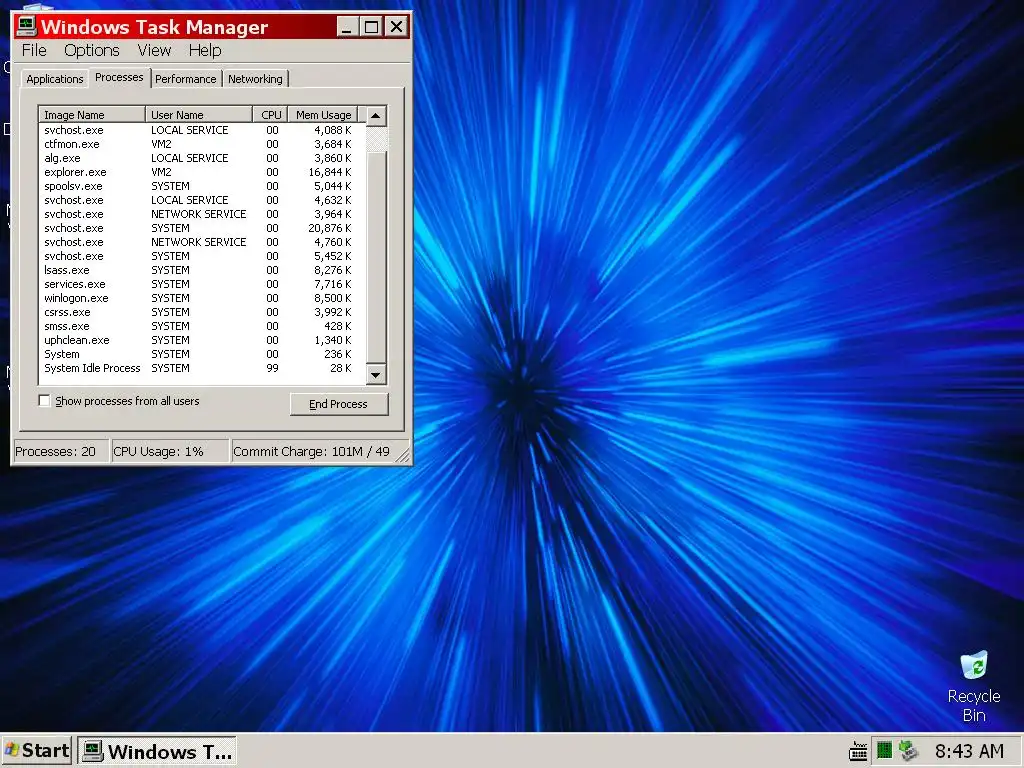
Task: Click the CPU value 99
Action: point(272,368)
